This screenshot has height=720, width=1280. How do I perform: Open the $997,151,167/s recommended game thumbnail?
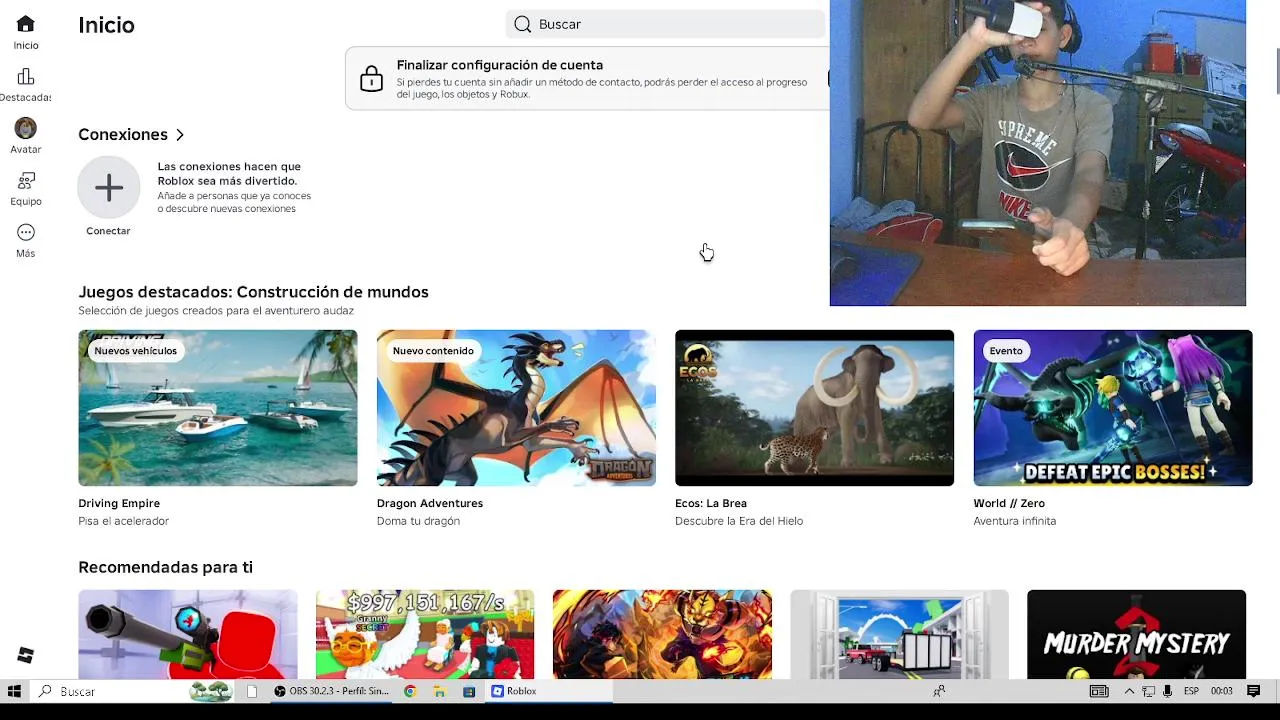tap(425, 634)
